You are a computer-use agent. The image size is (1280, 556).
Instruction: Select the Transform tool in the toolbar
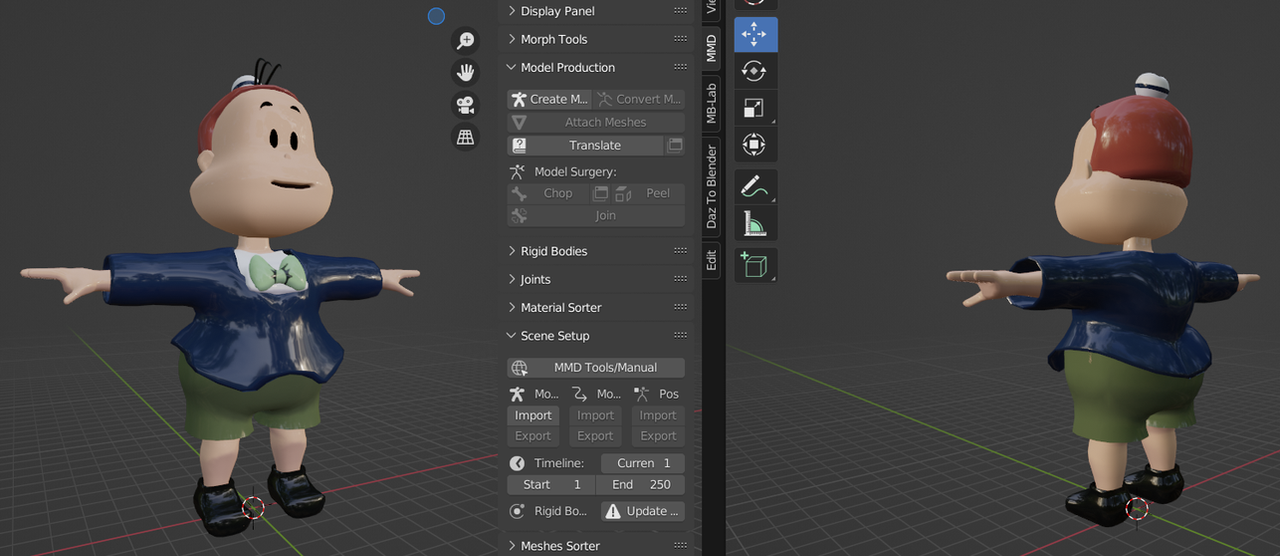coord(755,144)
